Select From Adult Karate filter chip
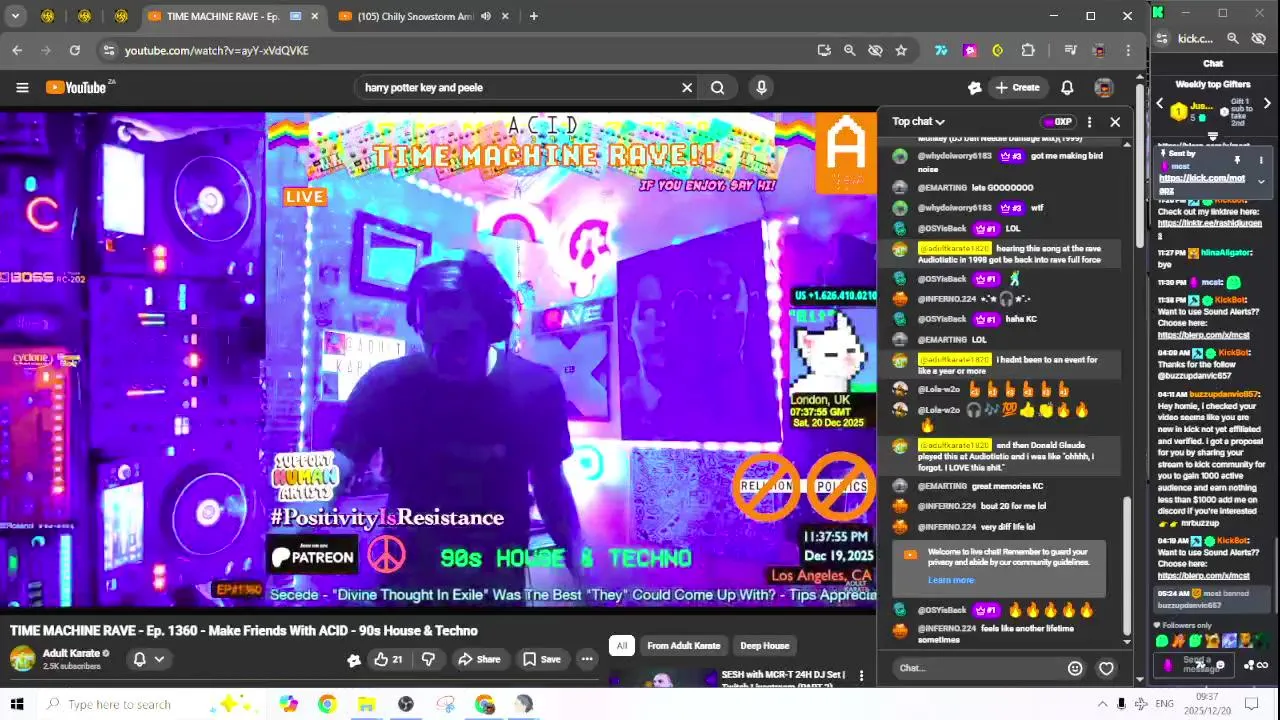 click(x=683, y=646)
